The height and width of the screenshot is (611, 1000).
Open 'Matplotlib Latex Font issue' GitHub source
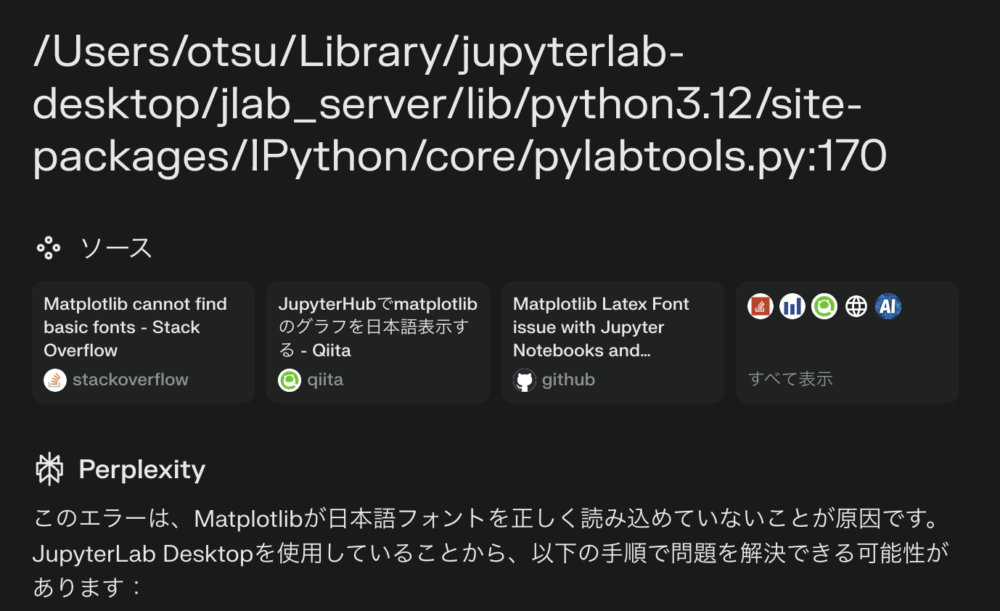613,342
